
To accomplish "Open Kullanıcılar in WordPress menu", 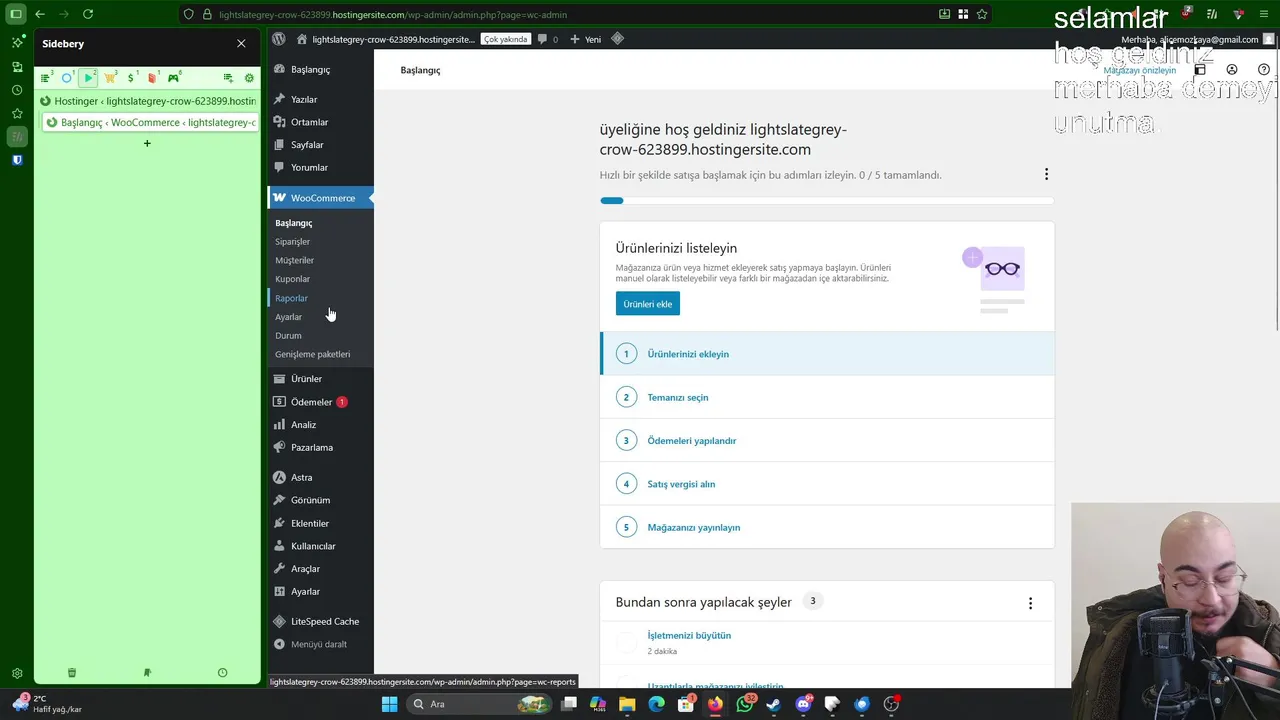I will click(320, 547).
